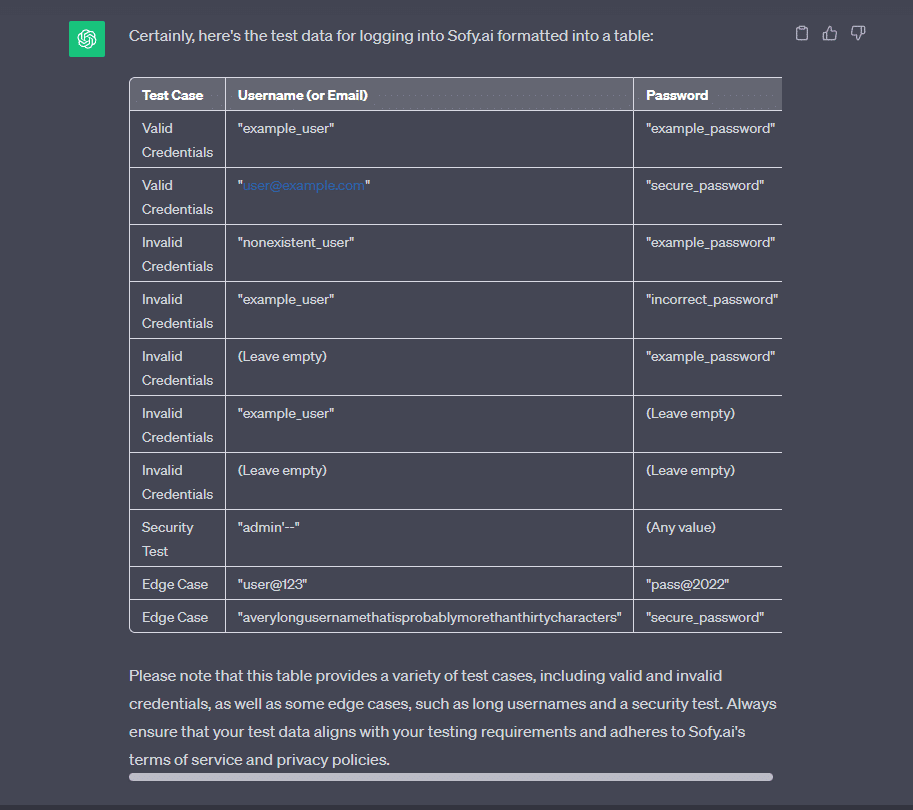Viewport: 913px width, 810px height.
Task: Open the user@example.com email link
Action: pyautogui.click(x=303, y=185)
